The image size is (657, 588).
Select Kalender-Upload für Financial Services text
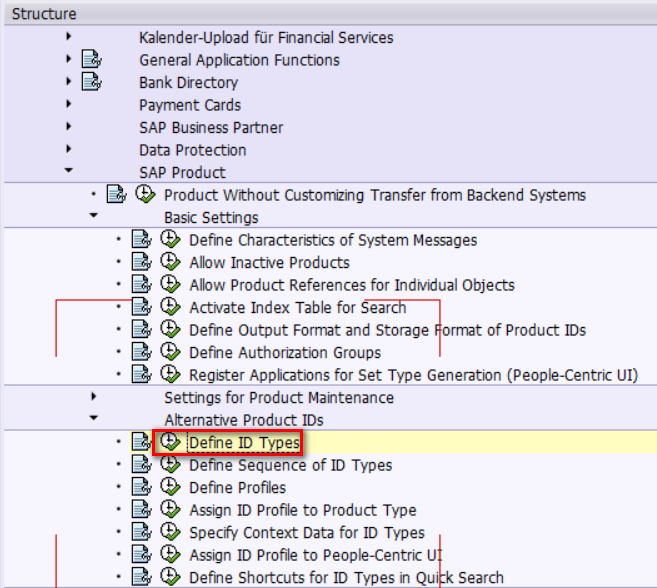pyautogui.click(x=266, y=38)
